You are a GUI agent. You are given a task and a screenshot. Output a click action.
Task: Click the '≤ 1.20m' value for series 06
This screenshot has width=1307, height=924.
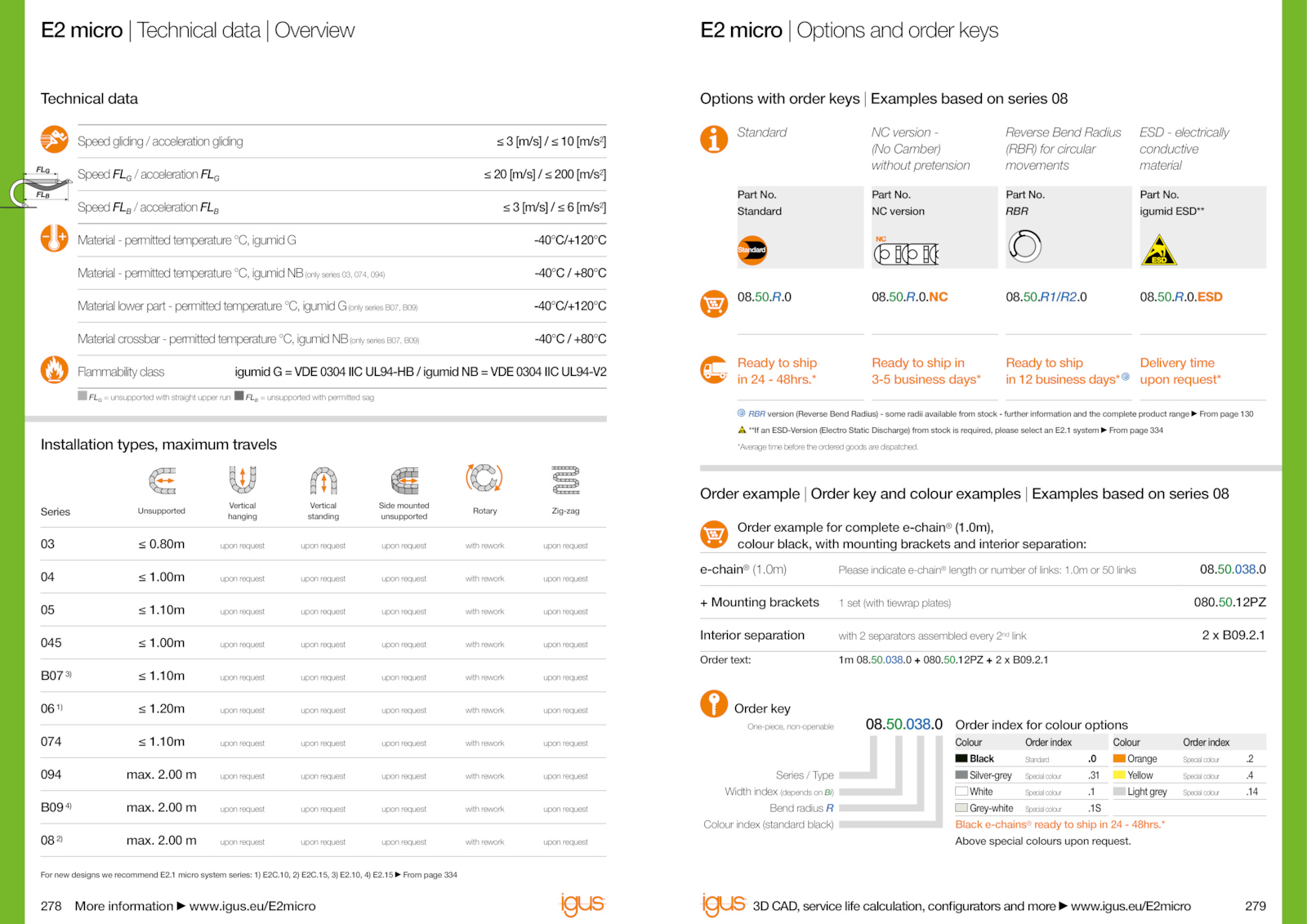(x=161, y=709)
